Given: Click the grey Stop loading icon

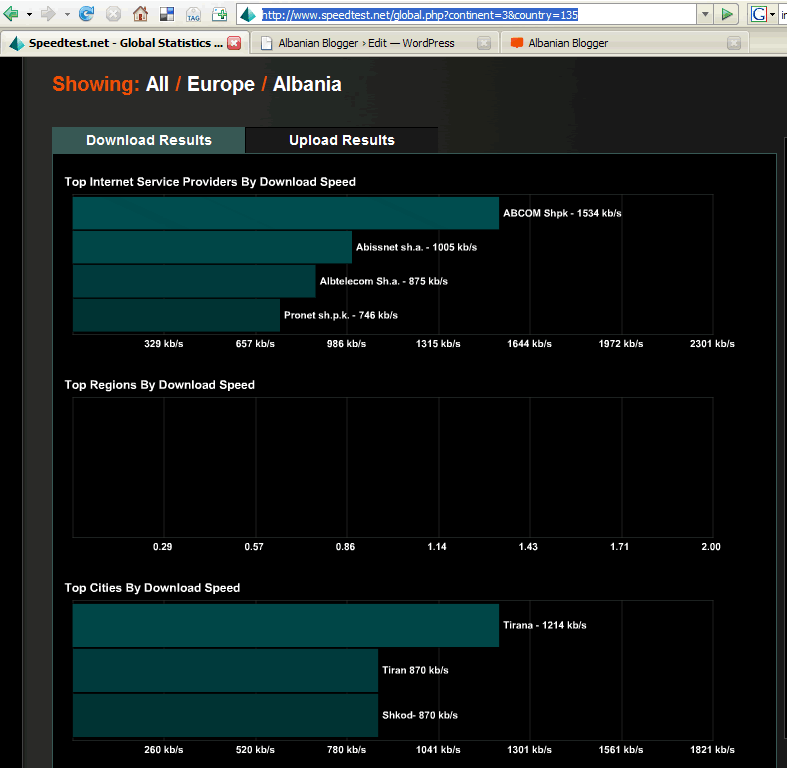Looking at the screenshot, I should (x=113, y=14).
